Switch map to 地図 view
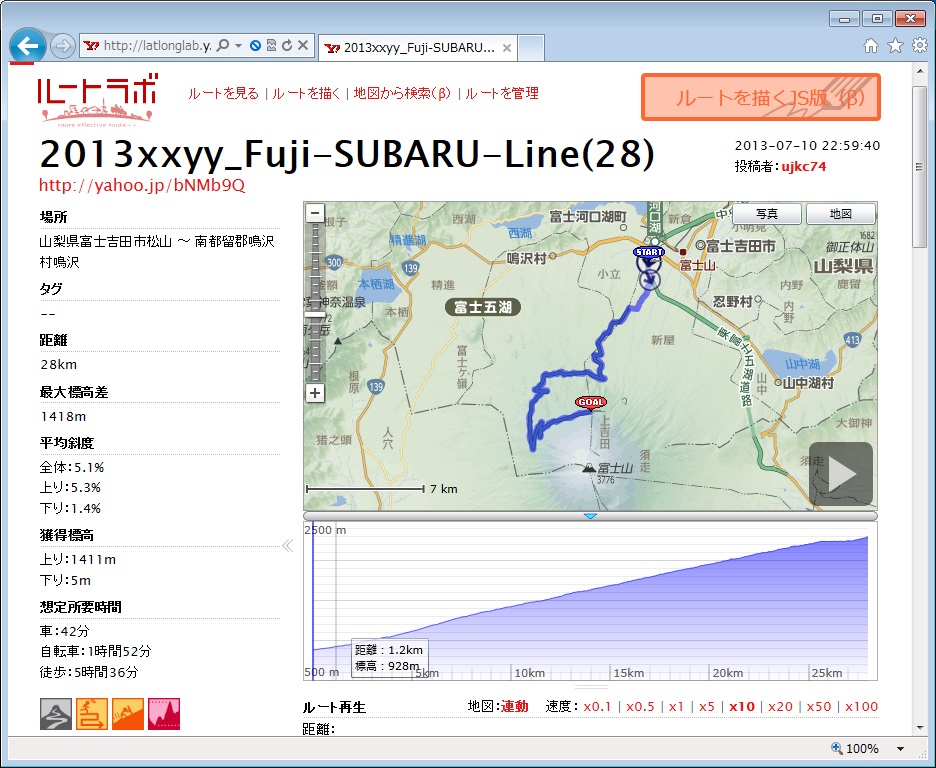This screenshot has height=768, width=936. click(x=840, y=214)
